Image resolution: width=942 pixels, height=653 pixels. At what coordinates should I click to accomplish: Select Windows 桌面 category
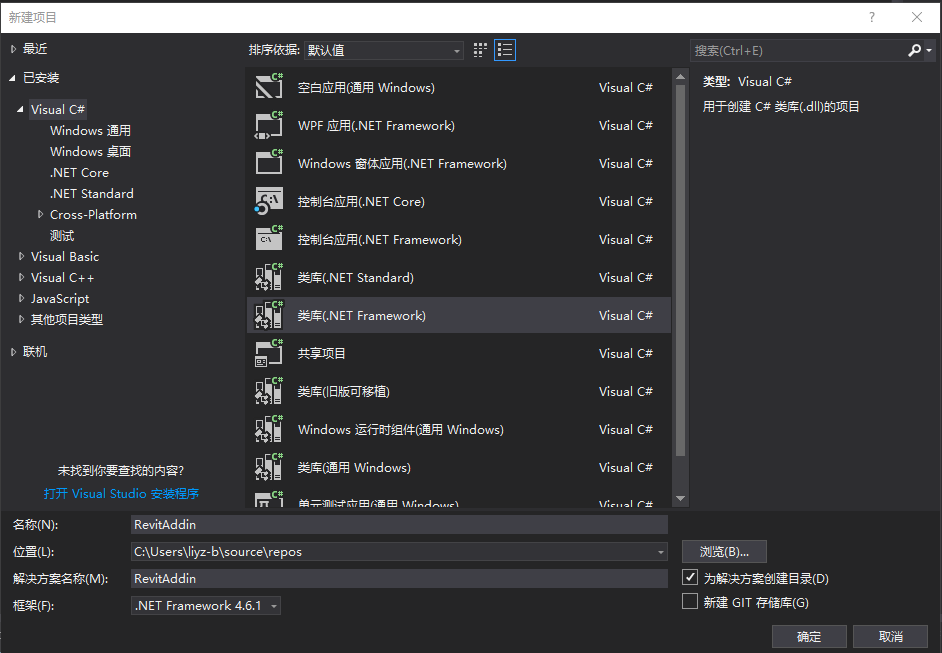tap(90, 151)
